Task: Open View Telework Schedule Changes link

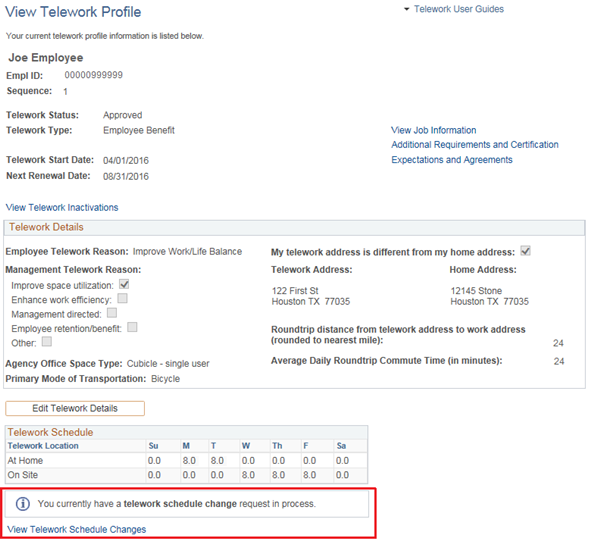Action: (x=76, y=530)
